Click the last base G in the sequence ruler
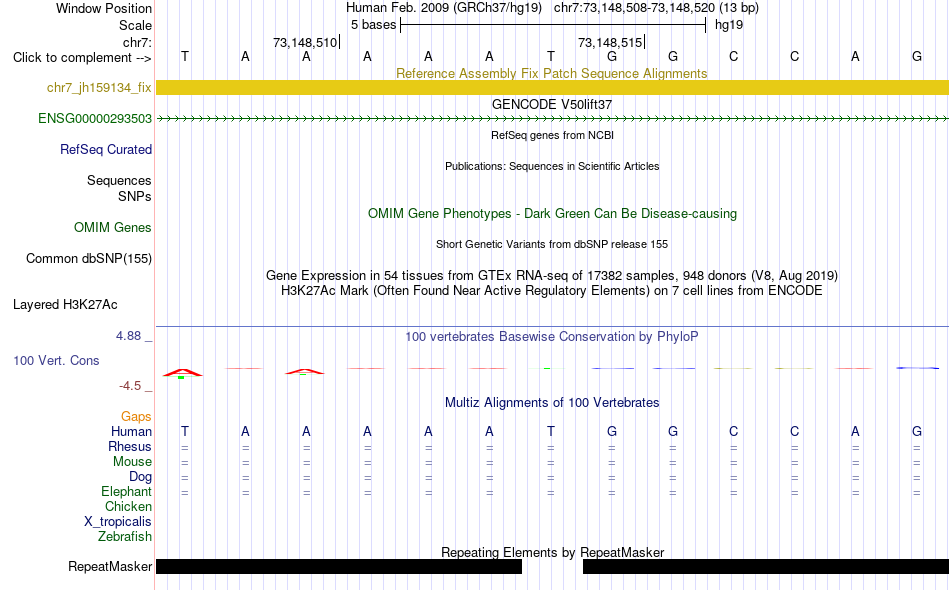 pyautogui.click(x=917, y=56)
